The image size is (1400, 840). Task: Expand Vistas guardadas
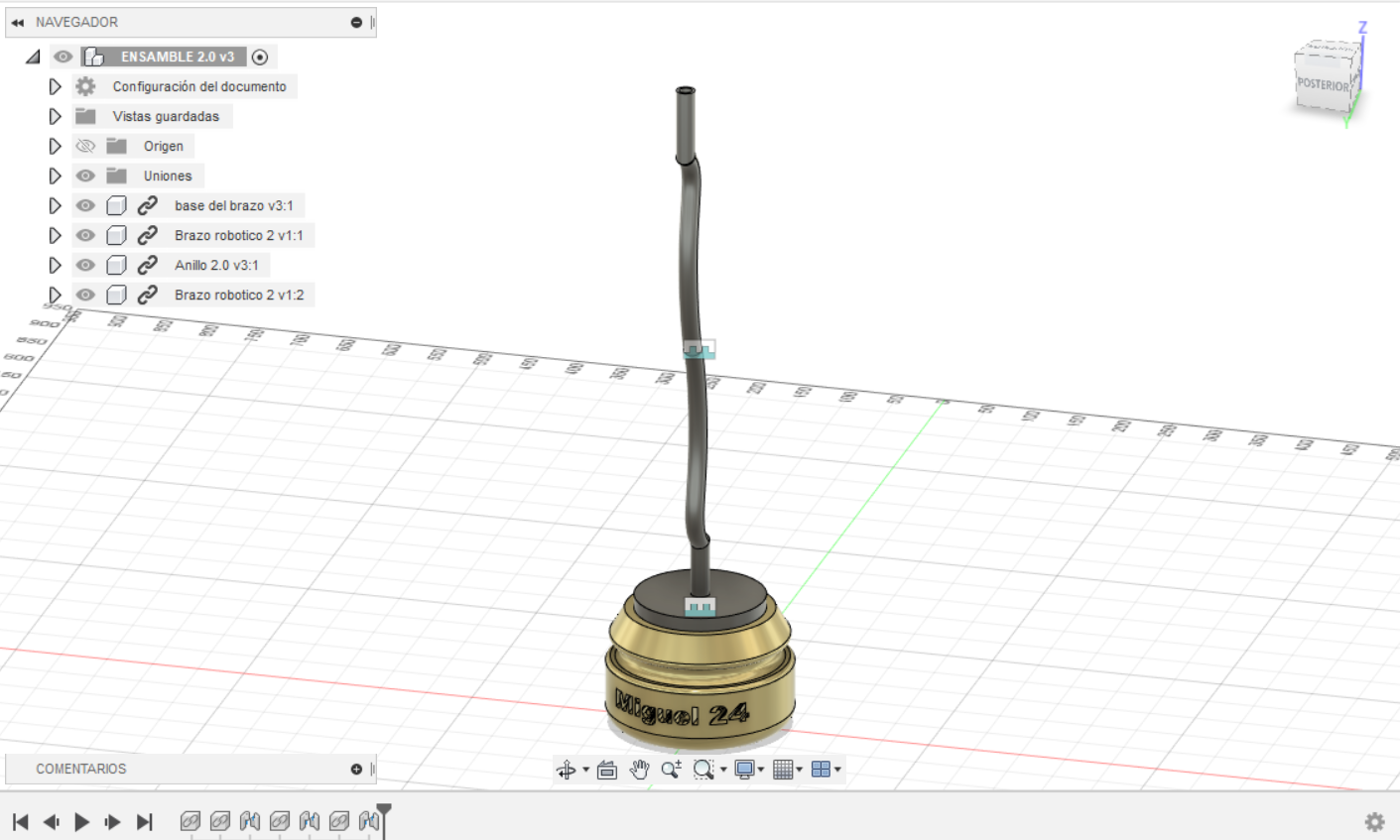(x=55, y=116)
